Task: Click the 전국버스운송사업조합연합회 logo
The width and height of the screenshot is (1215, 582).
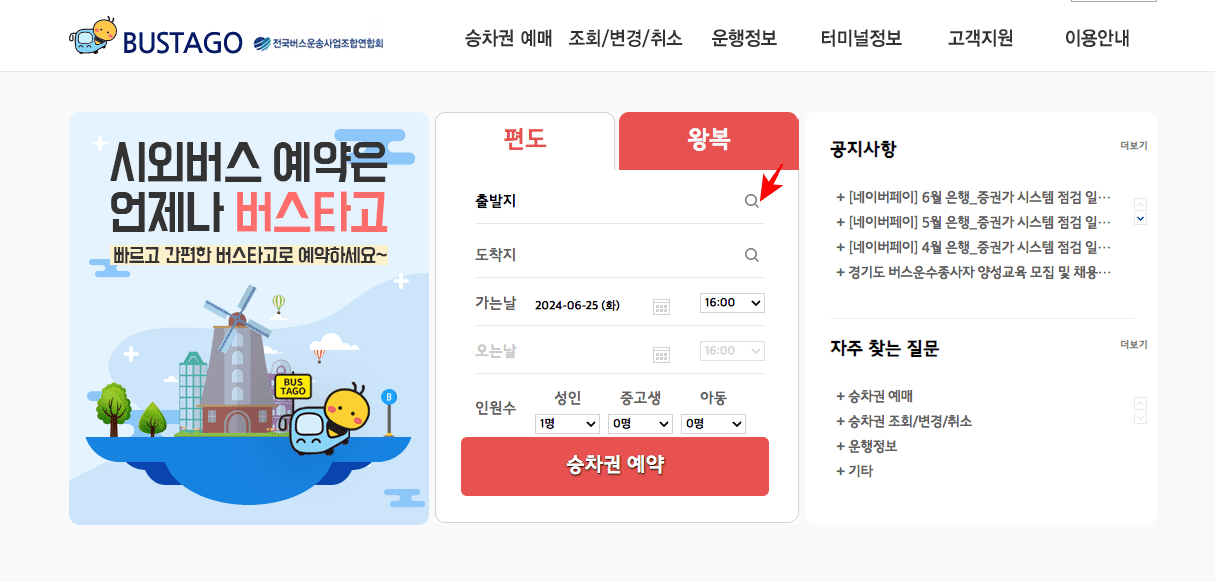Action: pos(318,43)
